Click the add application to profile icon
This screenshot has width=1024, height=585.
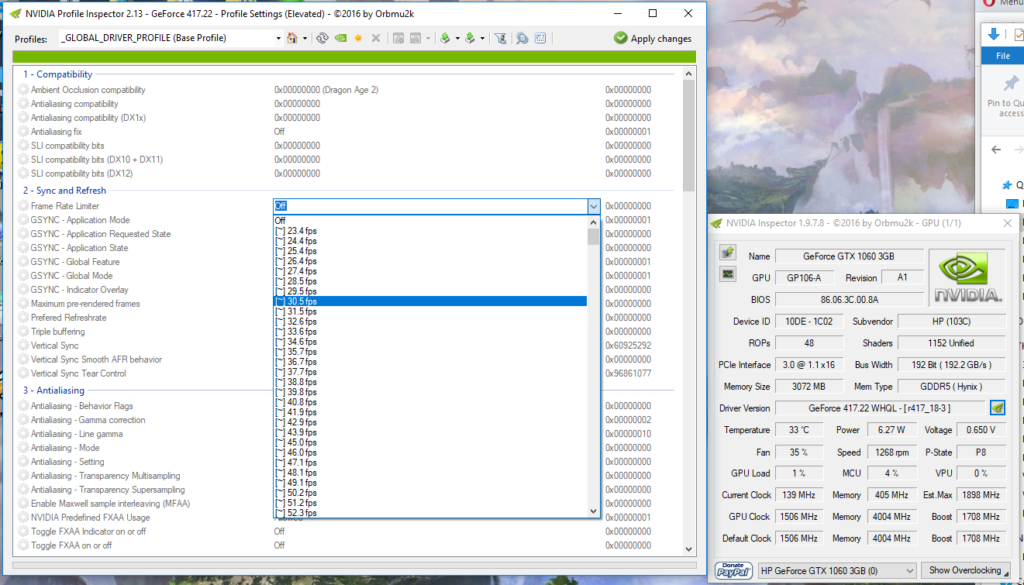(x=398, y=39)
